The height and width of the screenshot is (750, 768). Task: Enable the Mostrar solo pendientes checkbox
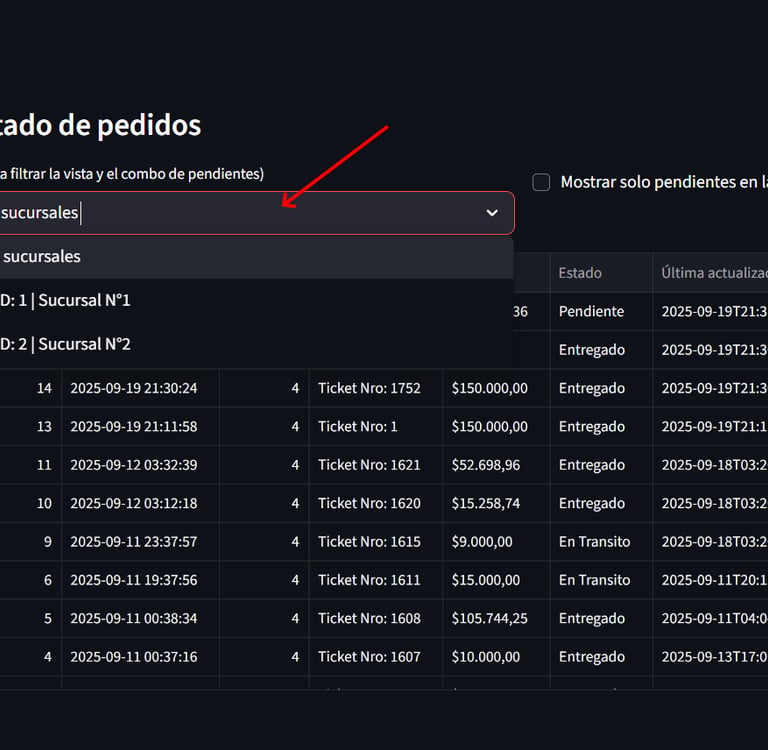541,182
